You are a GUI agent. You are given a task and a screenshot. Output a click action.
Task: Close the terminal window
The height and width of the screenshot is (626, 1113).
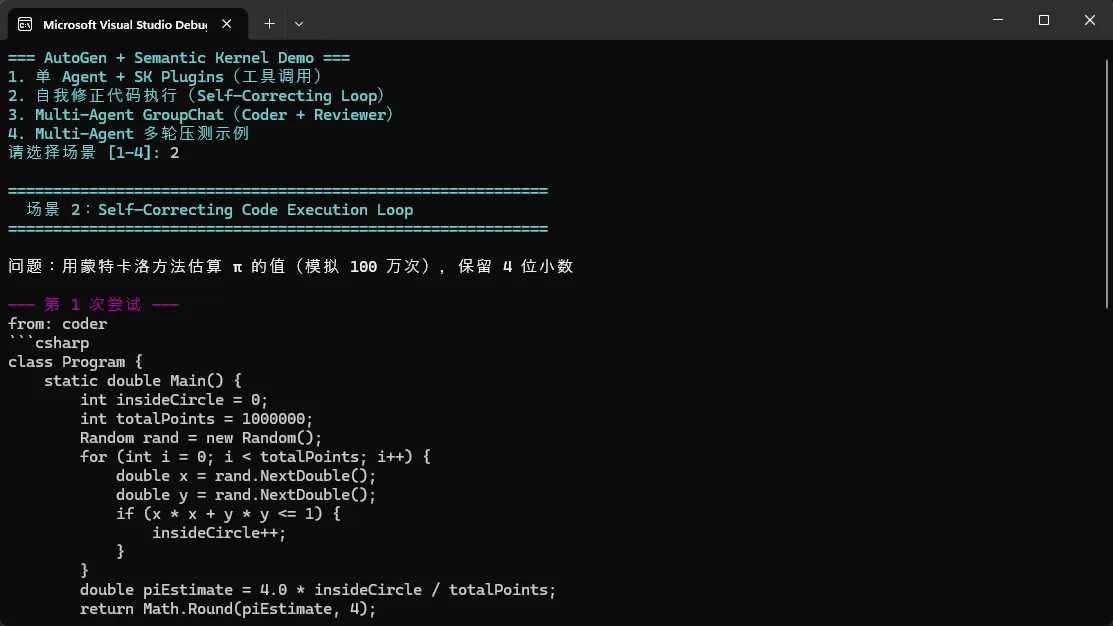1090,20
